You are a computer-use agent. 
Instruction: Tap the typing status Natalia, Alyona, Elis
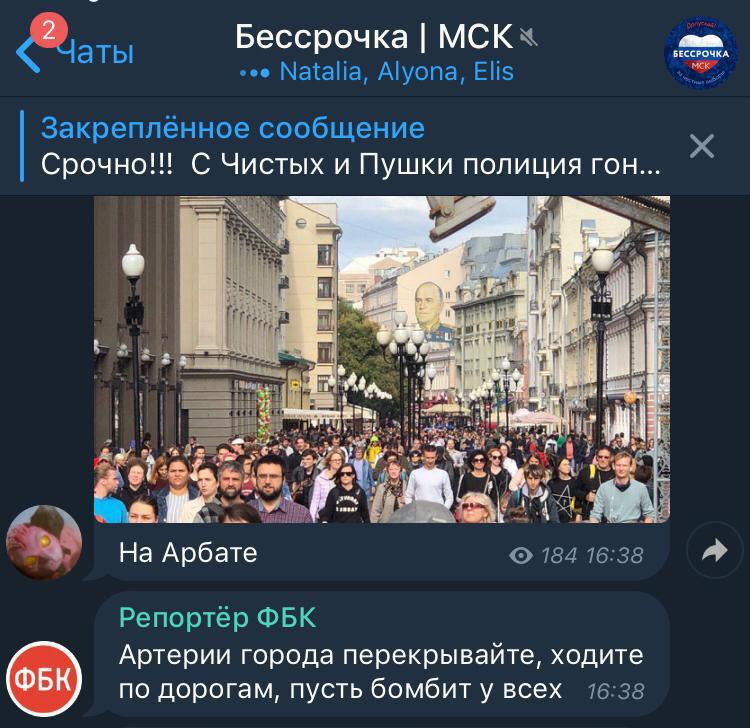coord(397,72)
